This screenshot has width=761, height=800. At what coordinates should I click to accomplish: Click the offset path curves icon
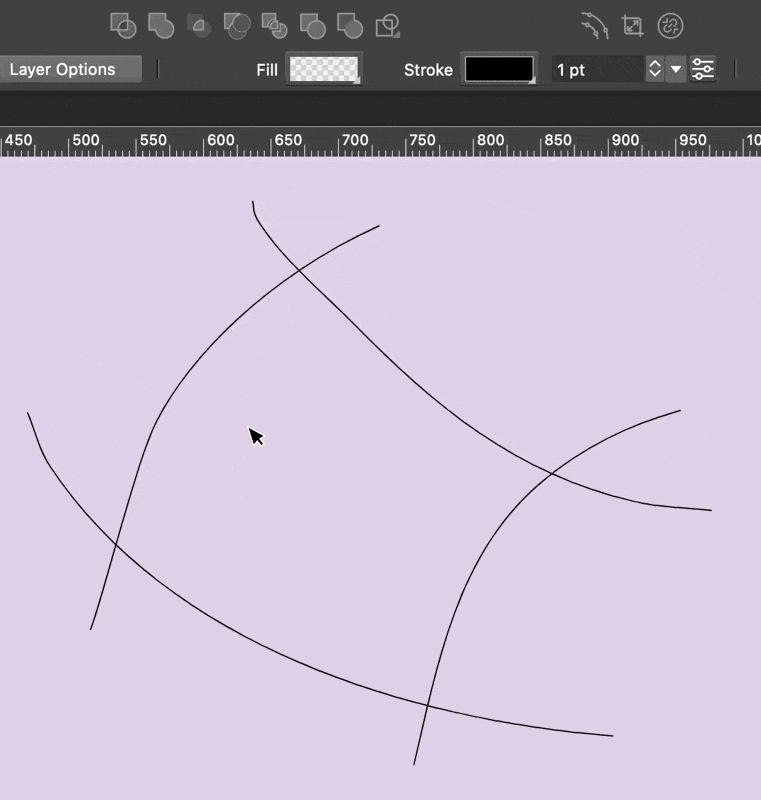[594, 26]
